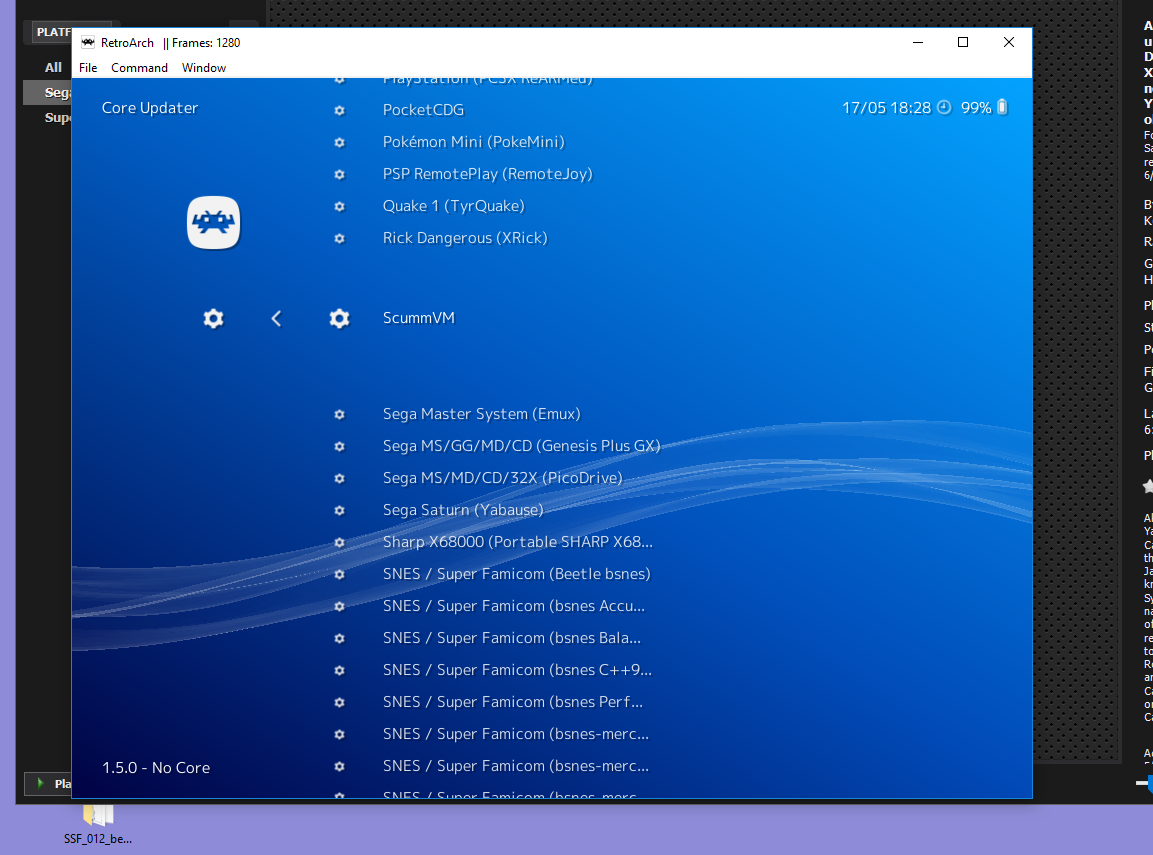This screenshot has width=1153, height=855.
Task: Click the gear icon next to PSP RemotePlay
Action: click(339, 174)
